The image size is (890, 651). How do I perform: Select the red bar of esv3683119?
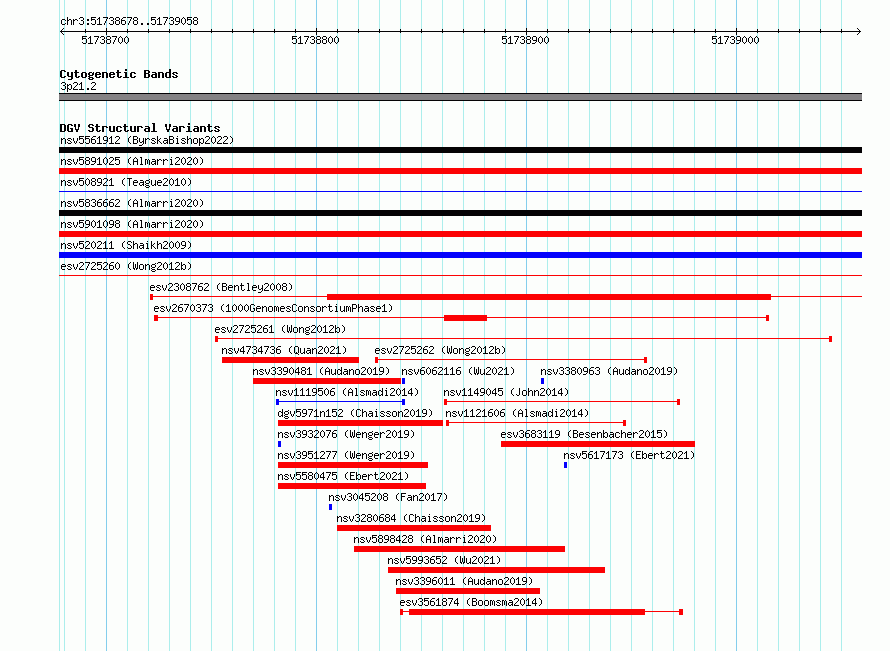point(598,444)
